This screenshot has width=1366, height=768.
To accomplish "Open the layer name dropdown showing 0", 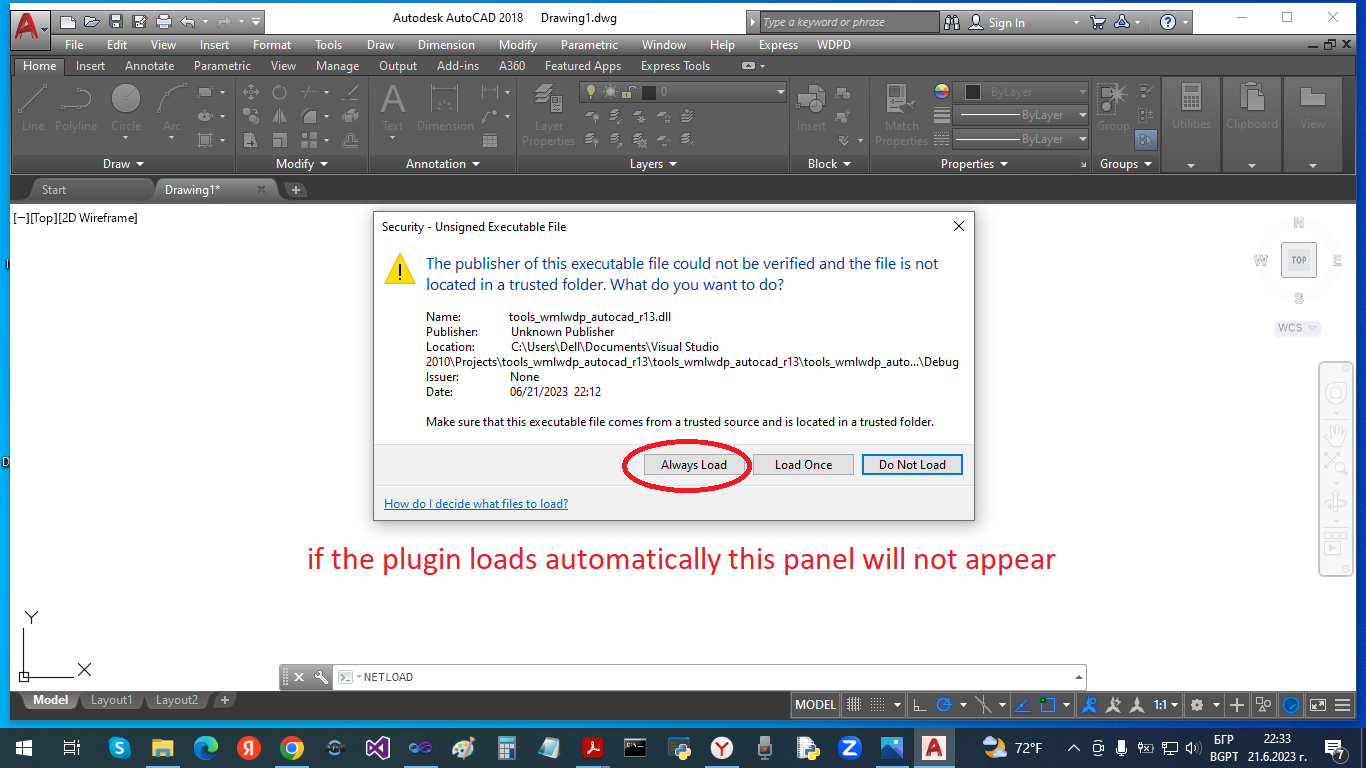I will click(684, 92).
